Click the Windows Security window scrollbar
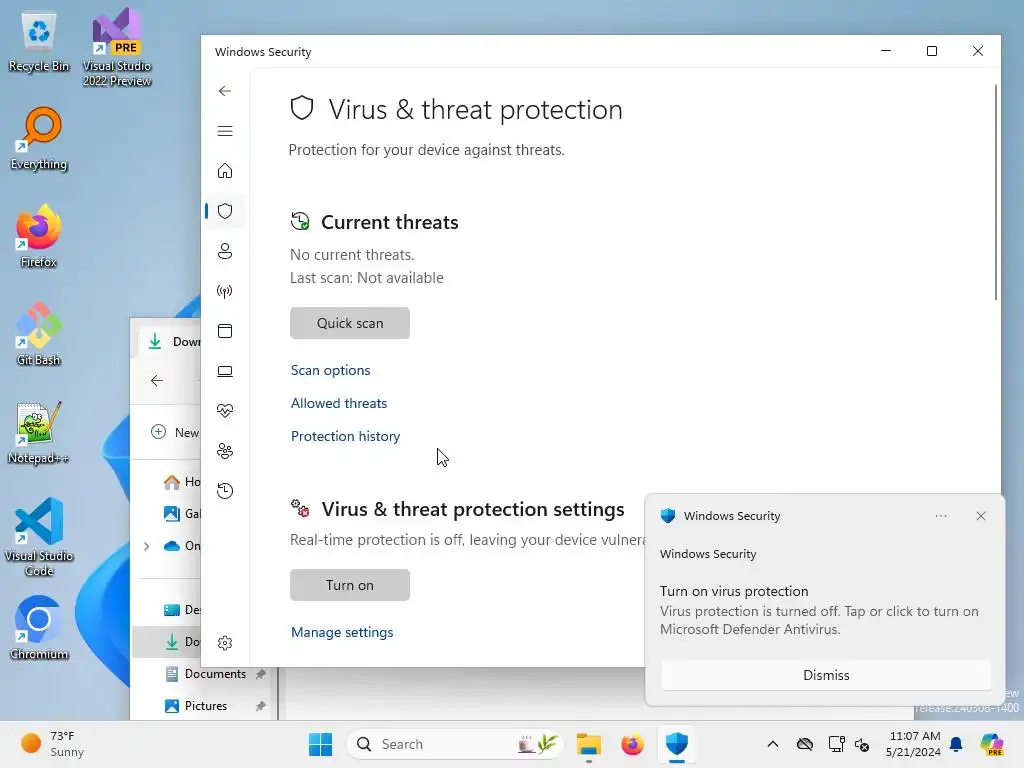1024x768 pixels. tap(996, 193)
